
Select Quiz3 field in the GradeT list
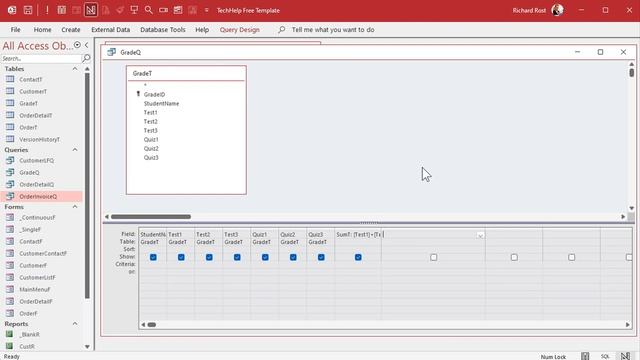point(151,158)
